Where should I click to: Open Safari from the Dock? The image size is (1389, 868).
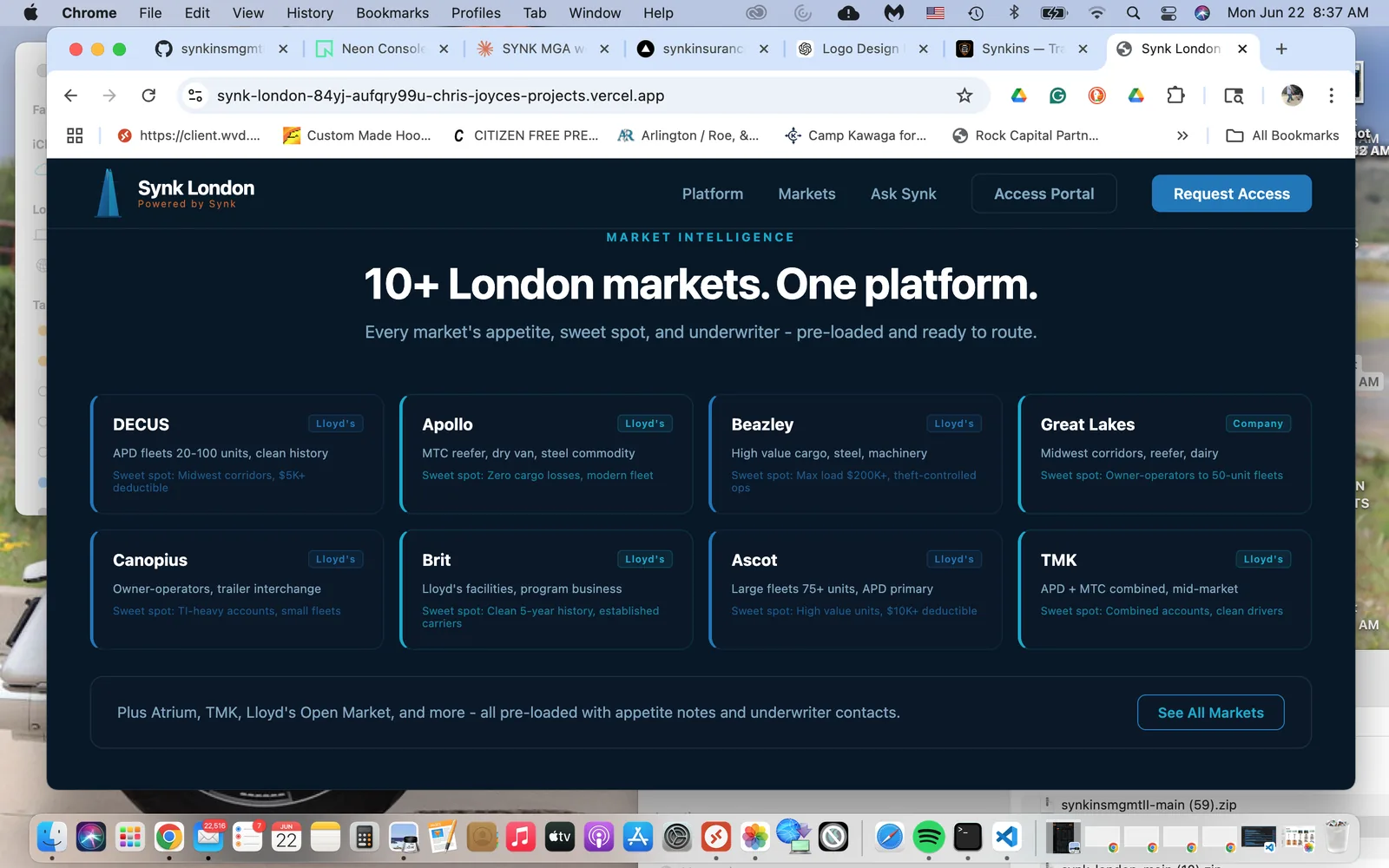tap(890, 837)
